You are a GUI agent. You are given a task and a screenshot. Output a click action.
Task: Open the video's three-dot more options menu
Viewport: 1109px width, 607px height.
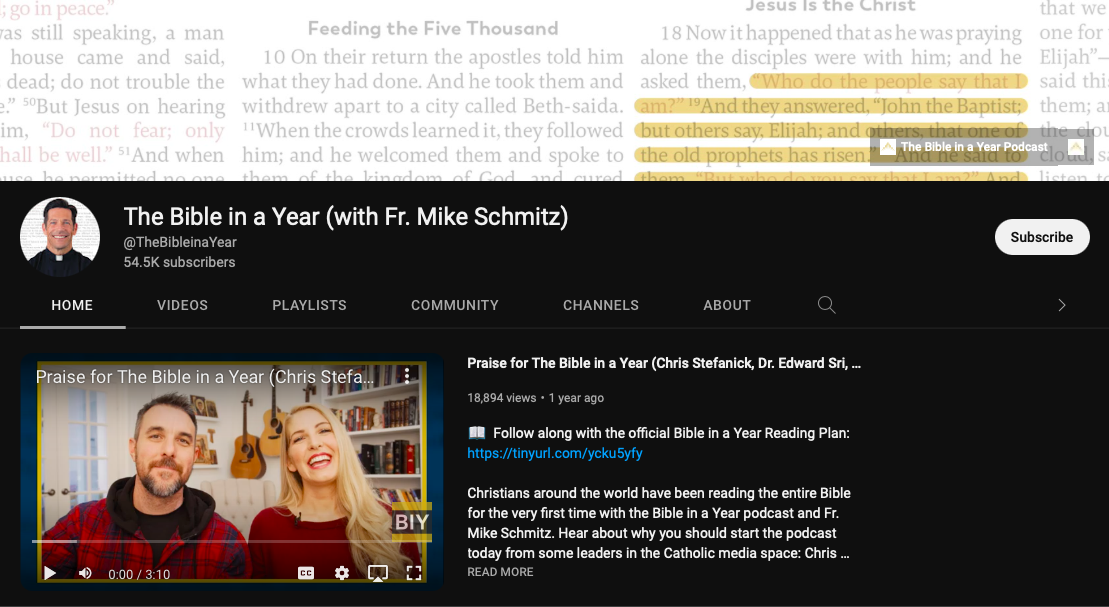(407, 375)
